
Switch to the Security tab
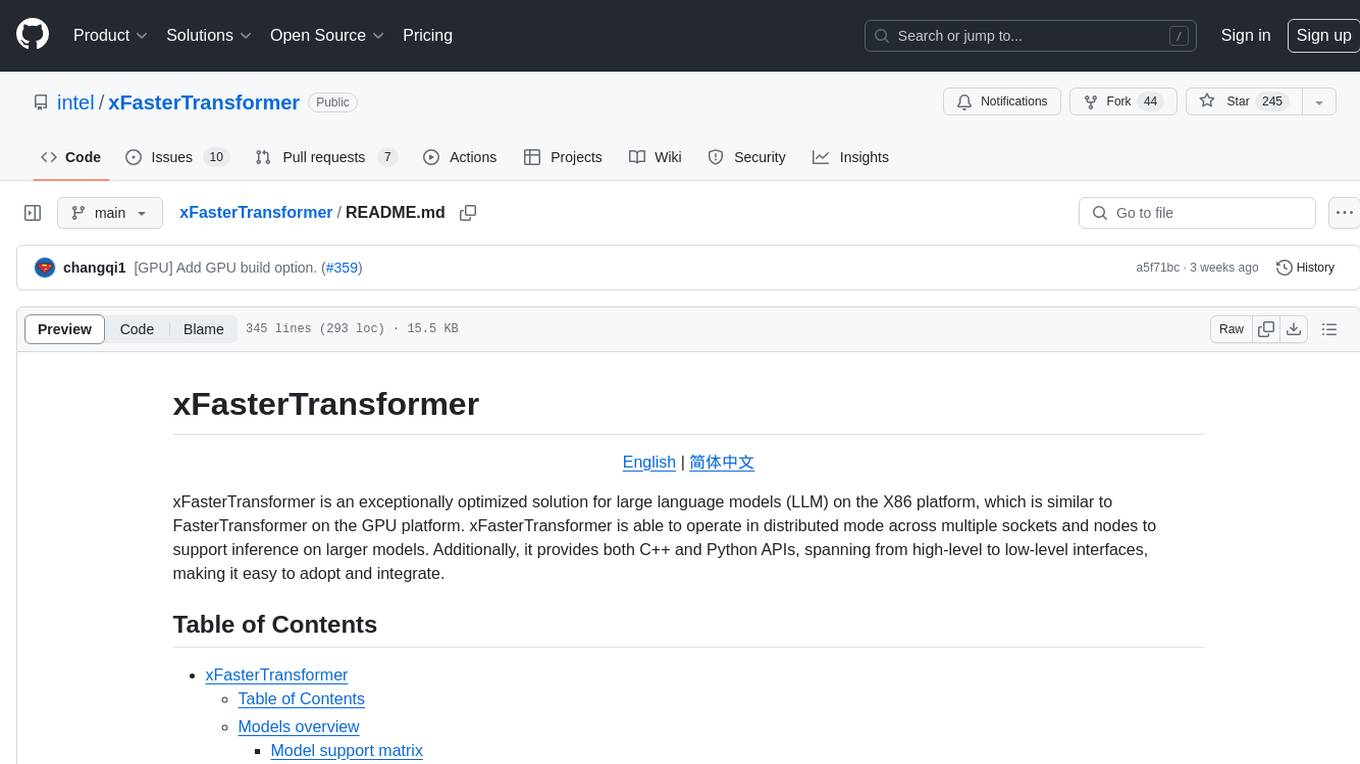[747, 157]
